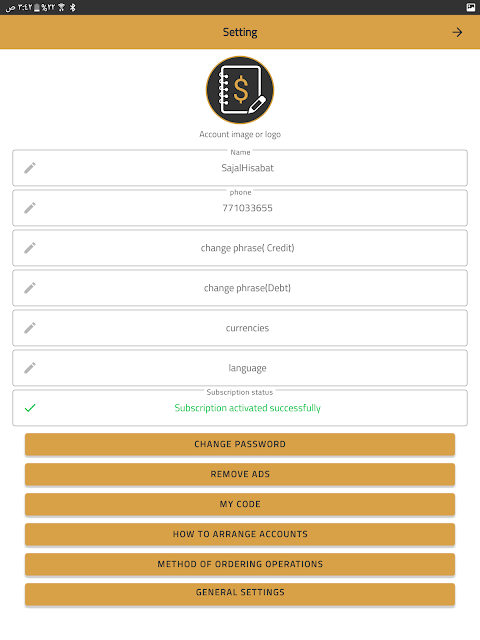Open GENERAL SETTINGS
This screenshot has width=480, height=640.
[x=240, y=594]
